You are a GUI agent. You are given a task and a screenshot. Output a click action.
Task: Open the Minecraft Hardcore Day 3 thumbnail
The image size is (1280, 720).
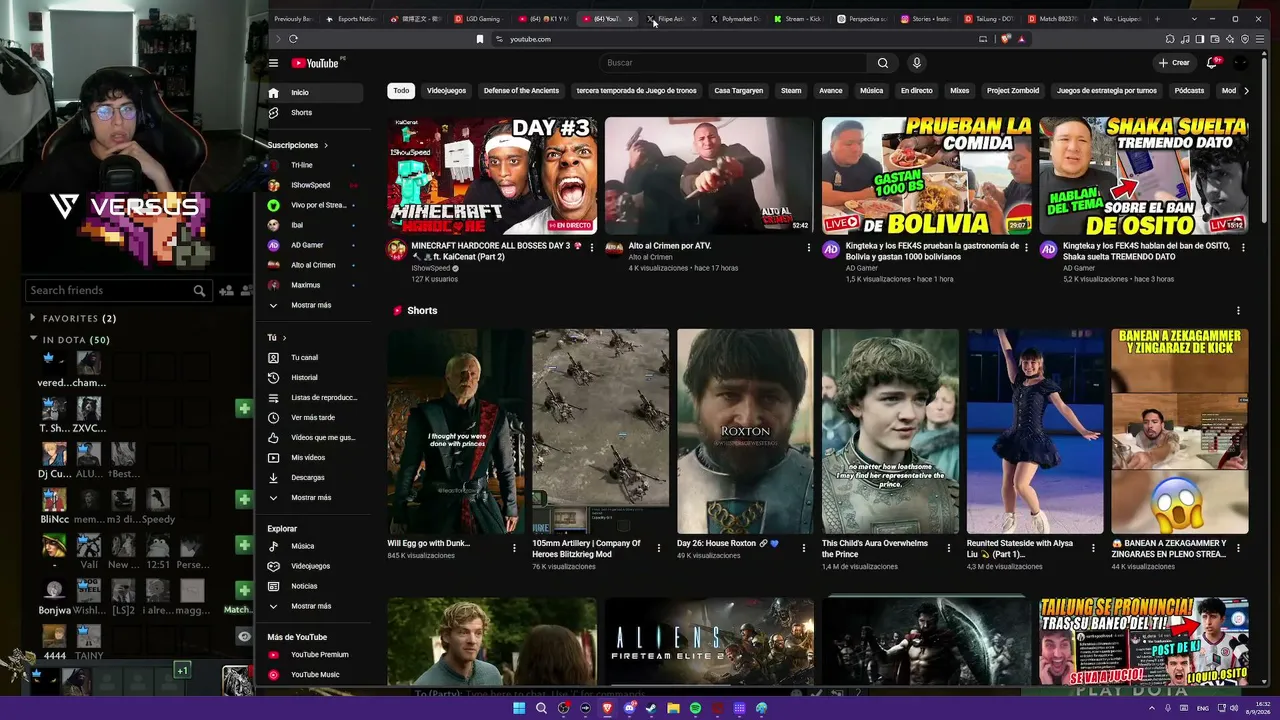[492, 176]
